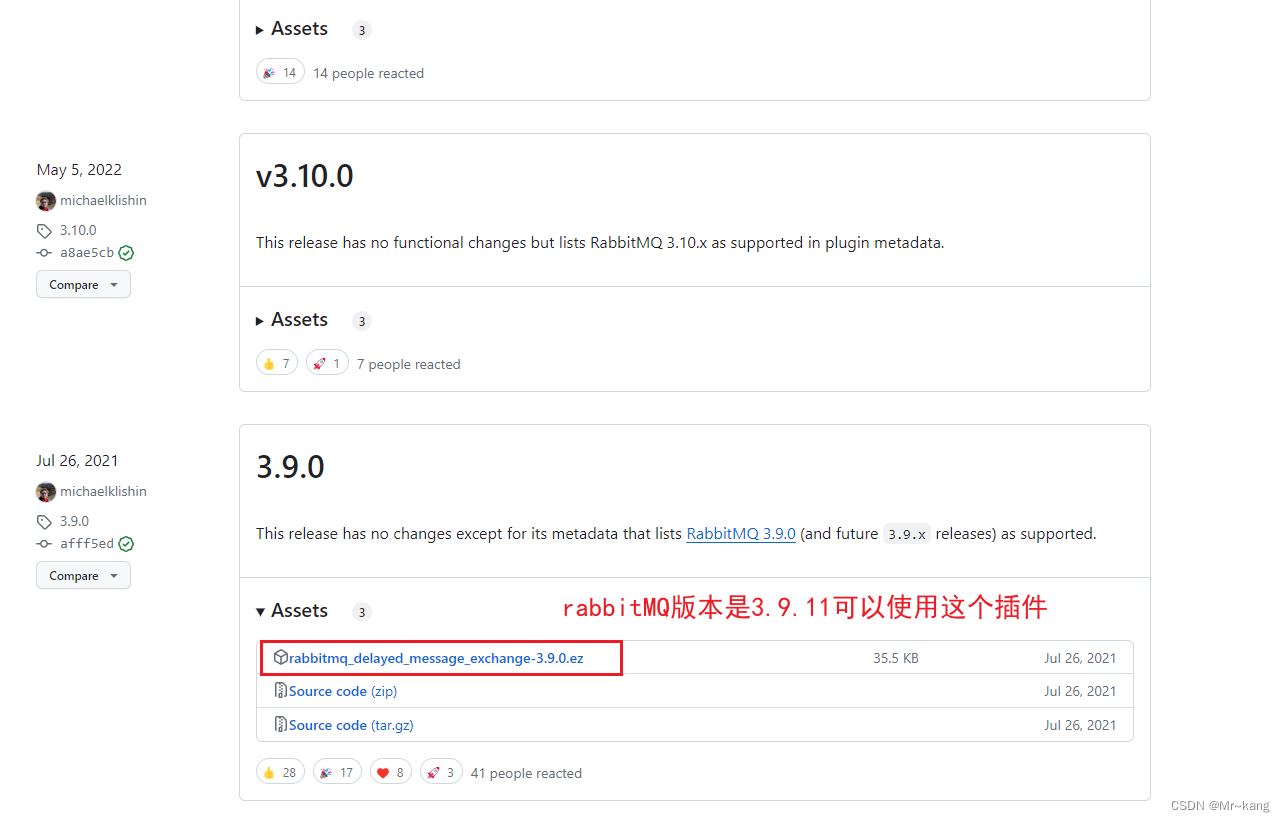Toggle rocket reaction with 3 count
Viewport: 1285px width, 822px height.
pos(441,772)
